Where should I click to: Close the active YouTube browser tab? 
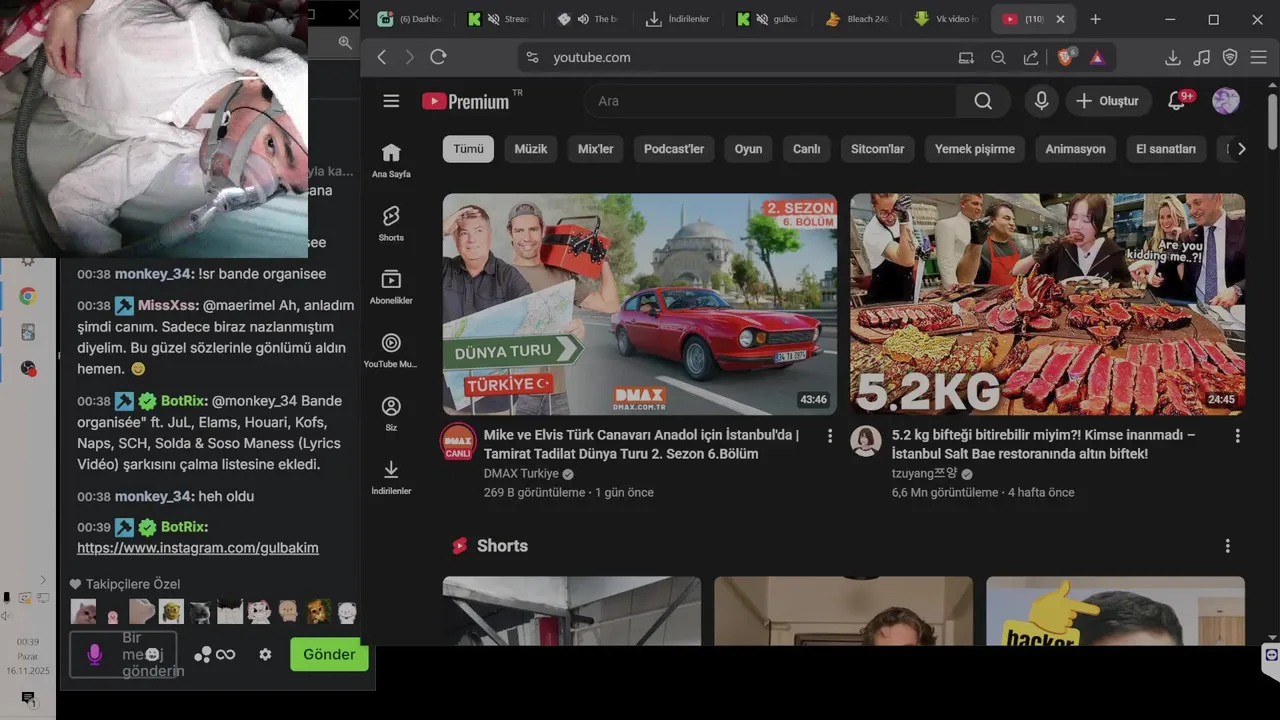1060,19
